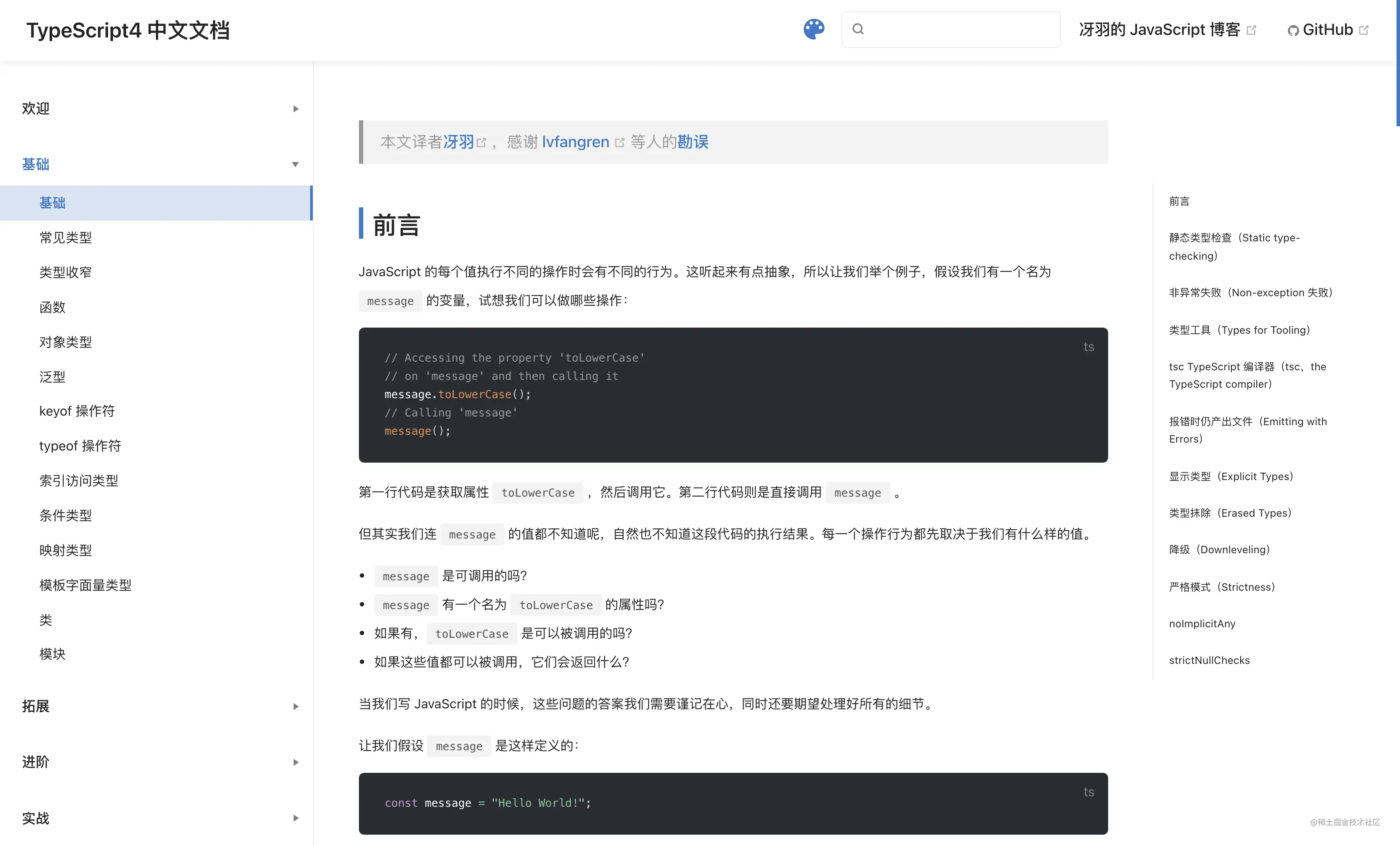This screenshot has width=1400, height=846.
Task: Collapse the 基础 sidebar section arrow
Action: pyautogui.click(x=295, y=164)
